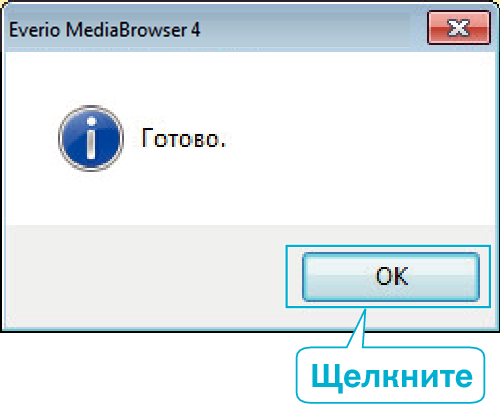
Task: Click the word MediaBrowser in the title
Action: [x=126, y=30]
